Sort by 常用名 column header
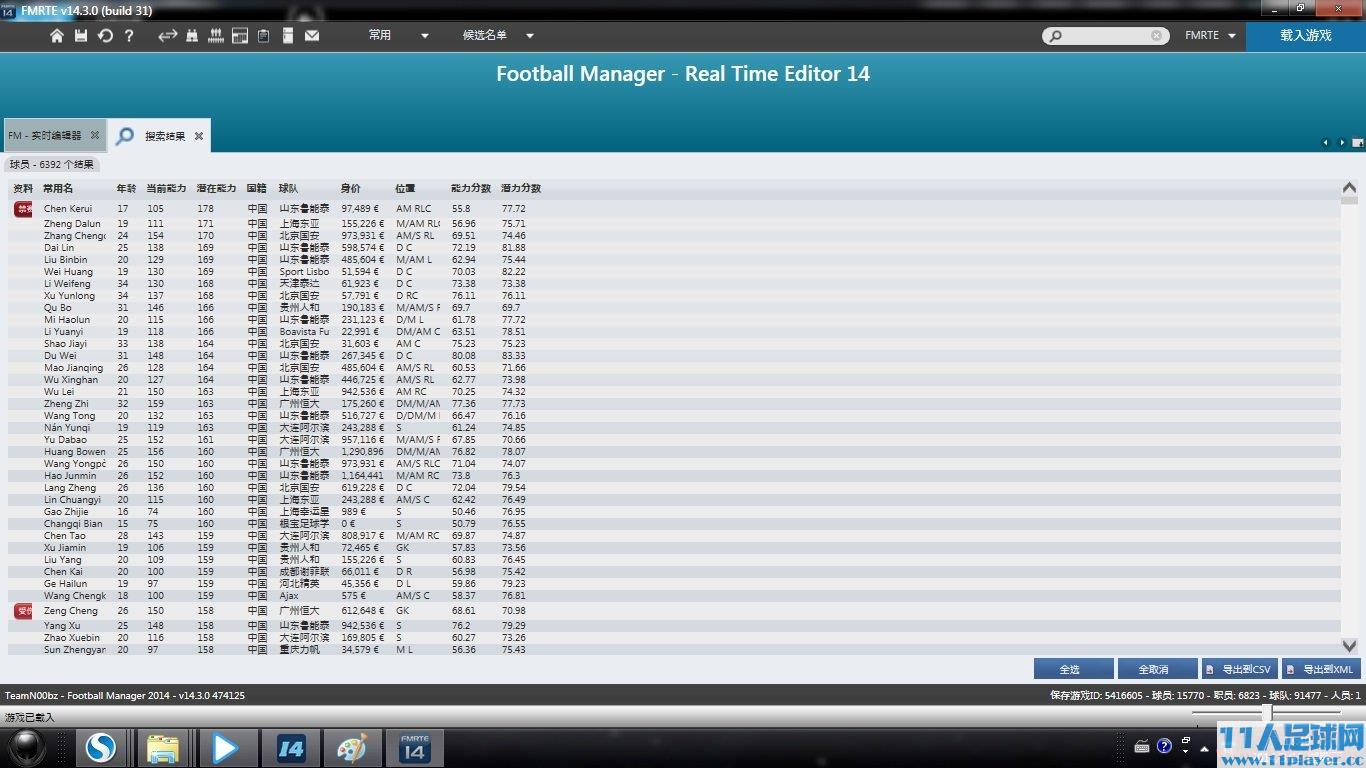The image size is (1366, 768). (x=58, y=188)
